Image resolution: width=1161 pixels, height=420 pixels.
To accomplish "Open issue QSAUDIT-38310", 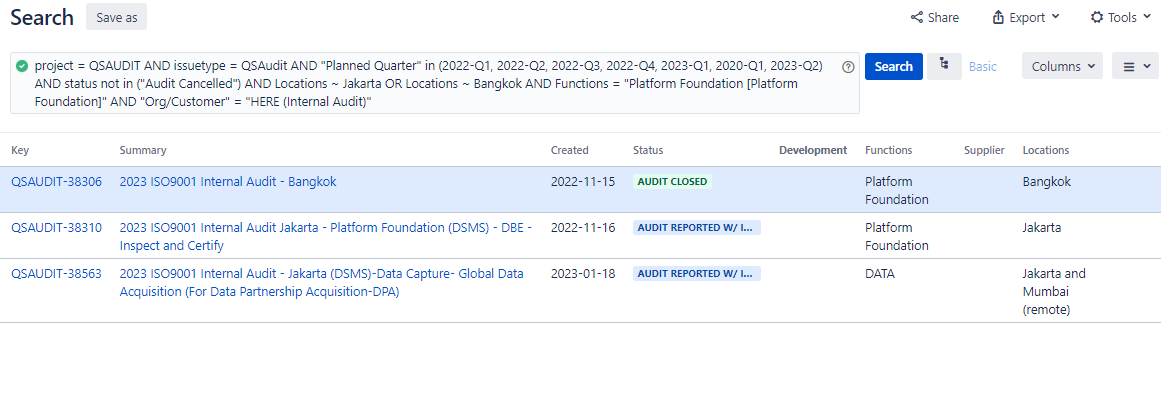I will click(56, 227).
